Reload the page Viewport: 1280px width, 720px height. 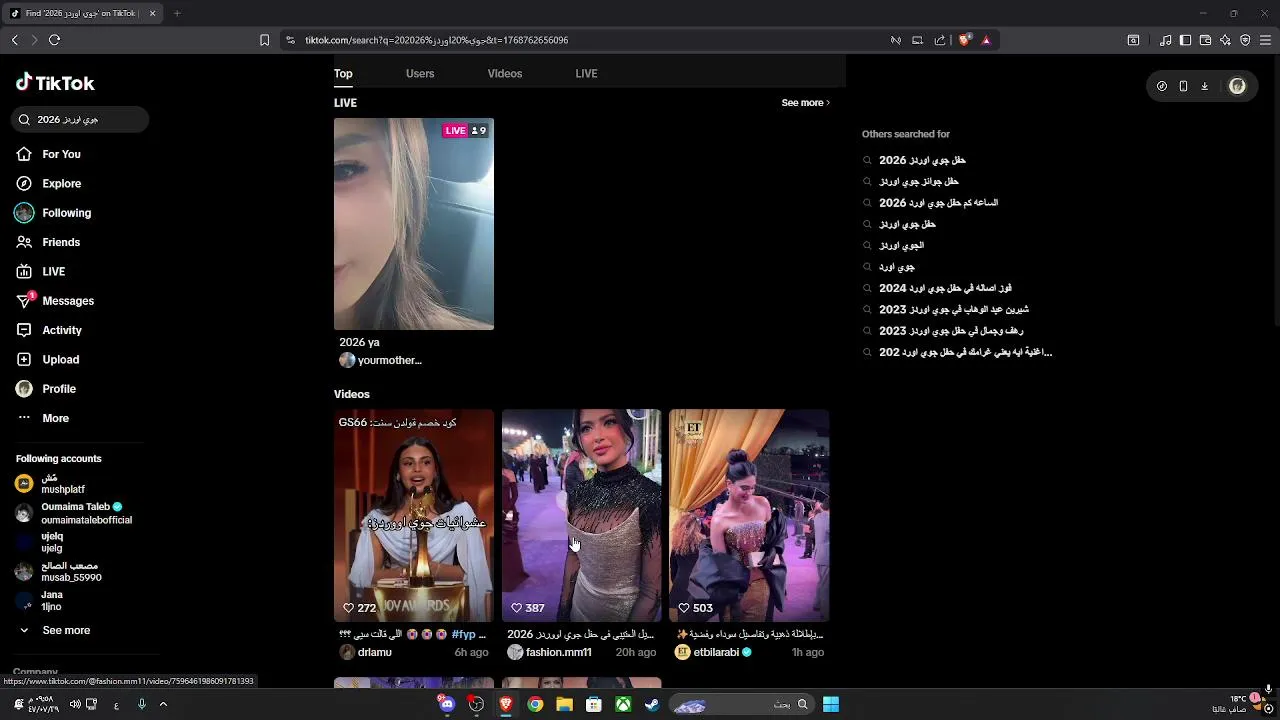[54, 40]
